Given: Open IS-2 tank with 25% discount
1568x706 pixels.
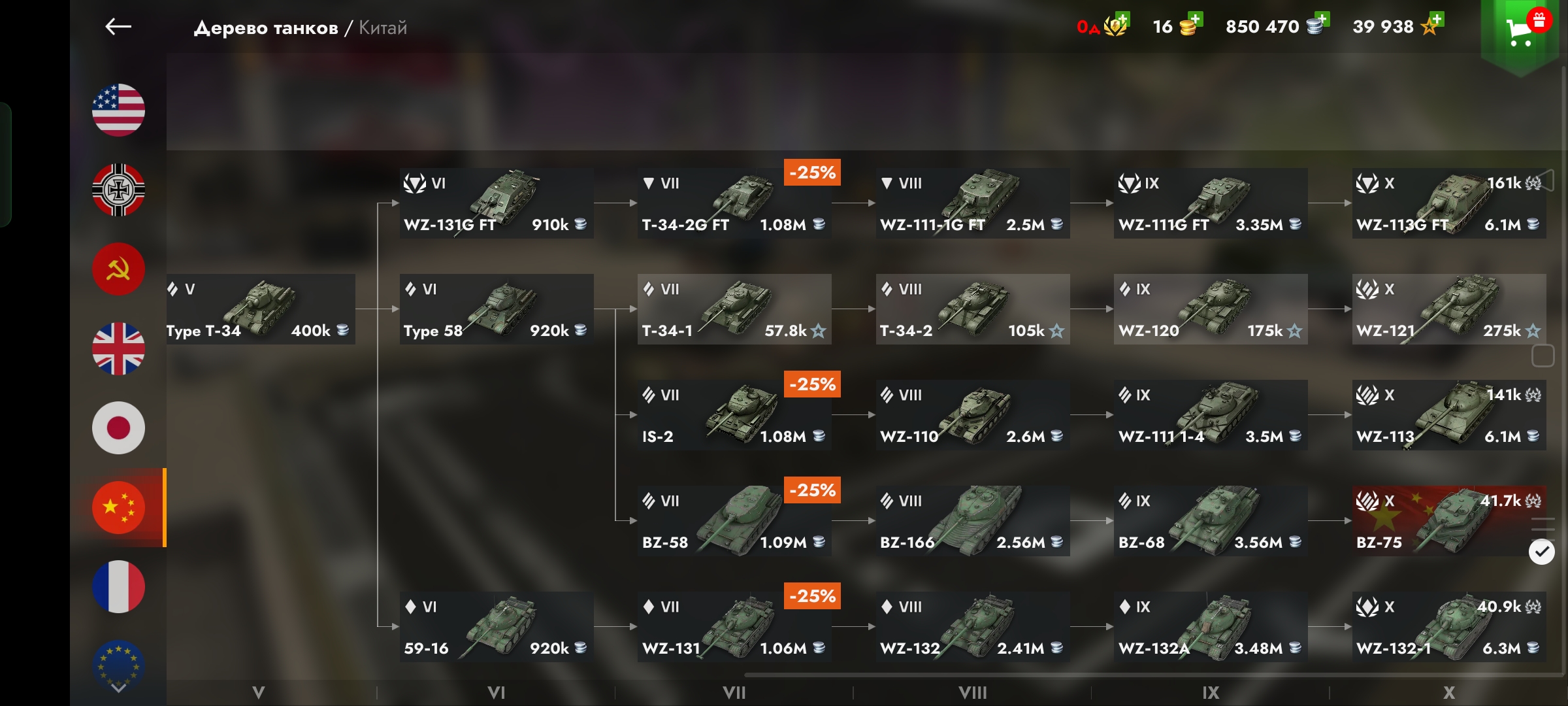Looking at the screenshot, I should 734,415.
